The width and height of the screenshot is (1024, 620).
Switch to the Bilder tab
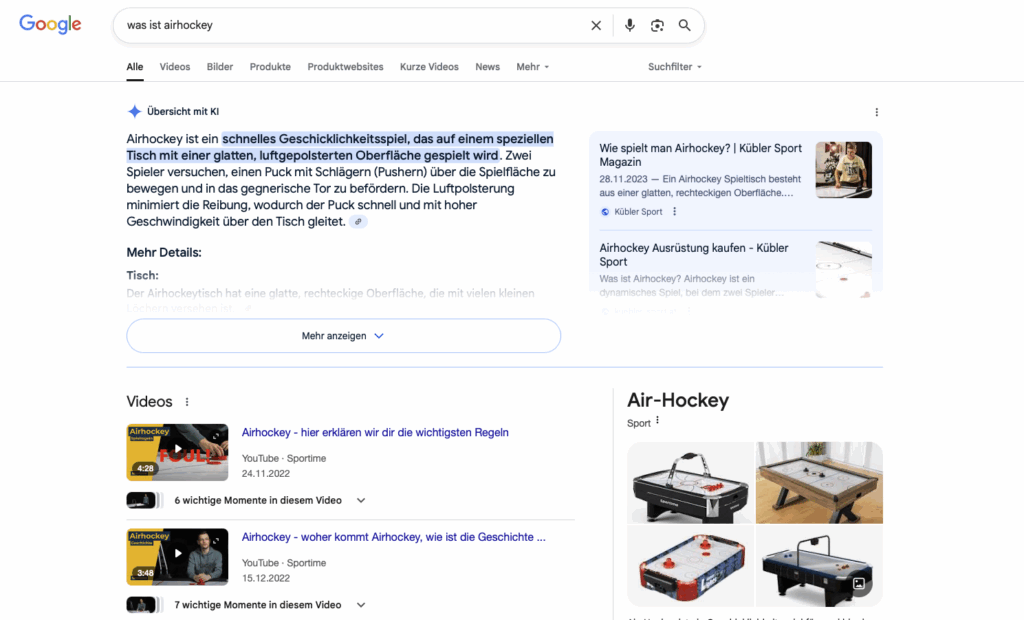(219, 67)
